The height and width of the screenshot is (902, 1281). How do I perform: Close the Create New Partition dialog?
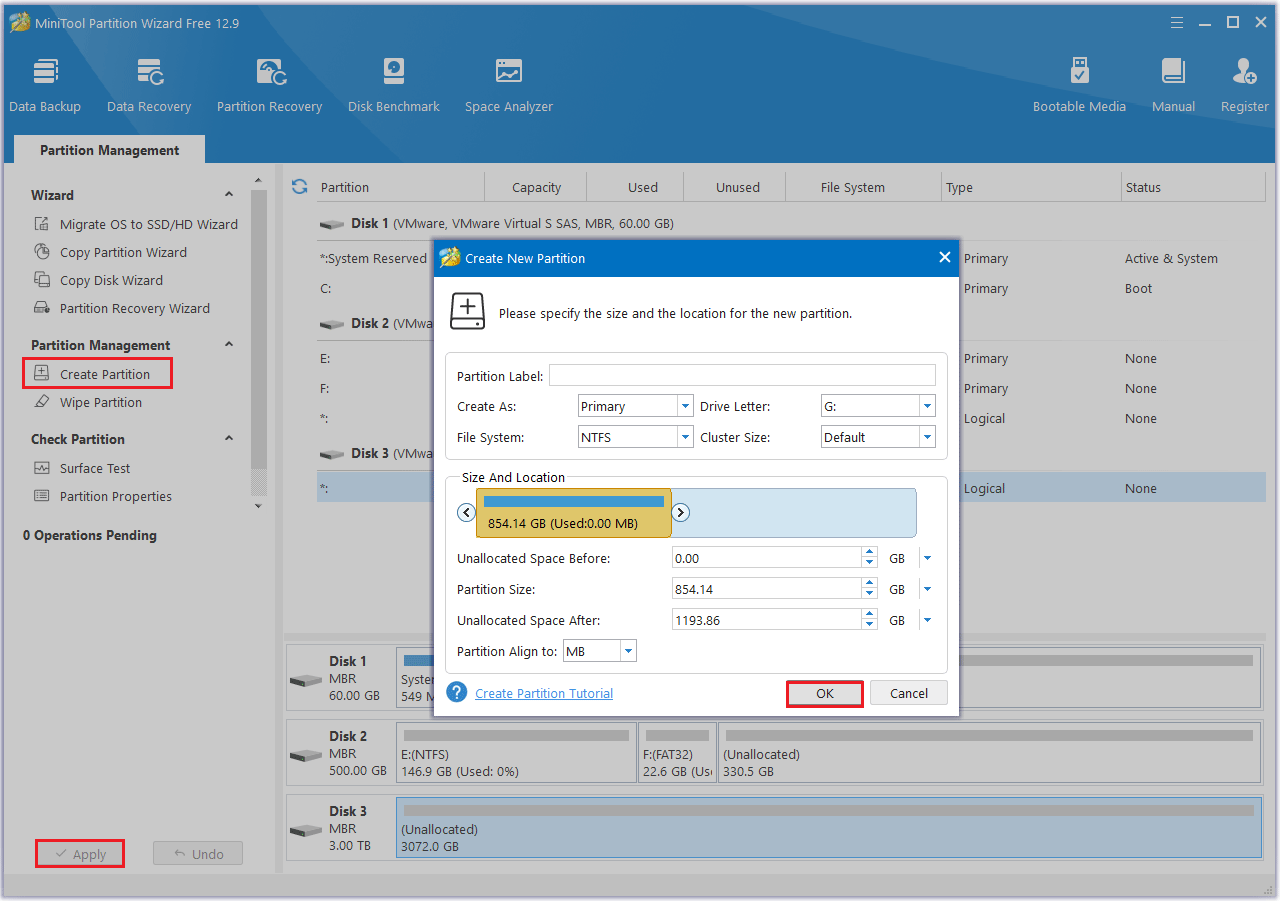click(x=944, y=257)
